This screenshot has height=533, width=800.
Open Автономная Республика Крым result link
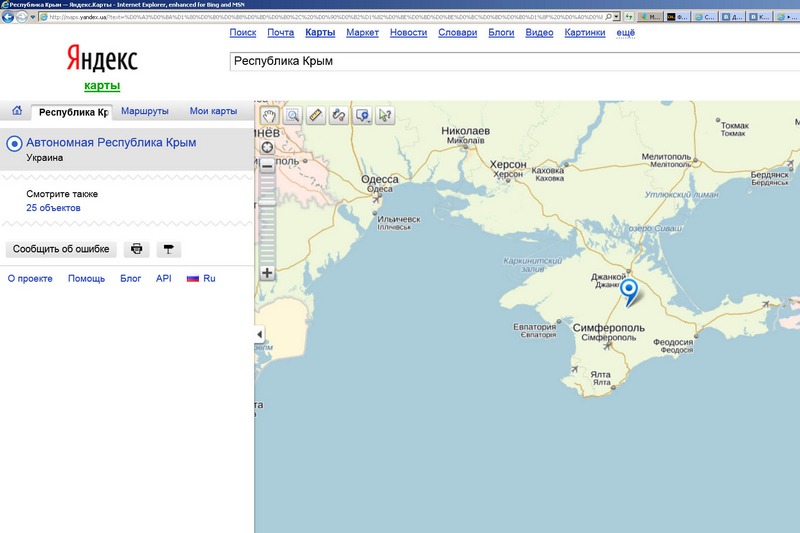pyautogui.click(x=111, y=142)
